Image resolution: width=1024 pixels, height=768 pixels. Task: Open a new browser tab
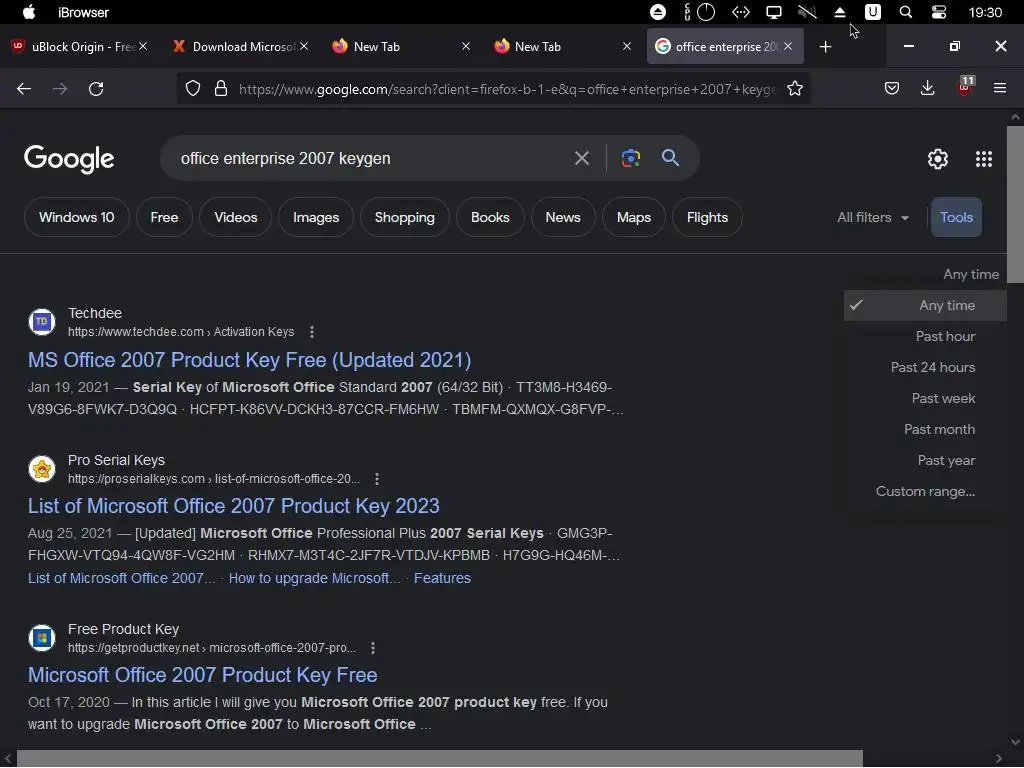click(x=825, y=46)
